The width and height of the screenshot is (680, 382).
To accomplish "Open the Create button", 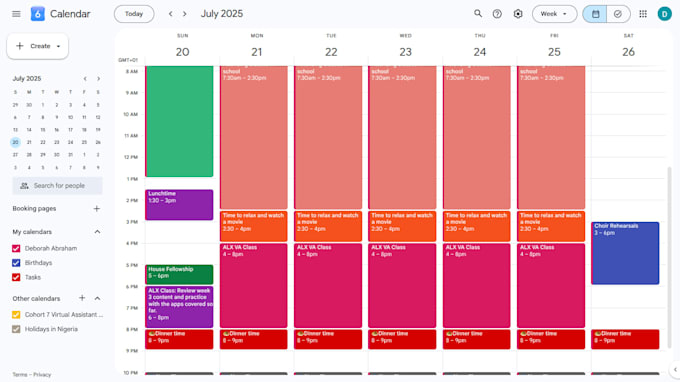I will (x=38, y=46).
